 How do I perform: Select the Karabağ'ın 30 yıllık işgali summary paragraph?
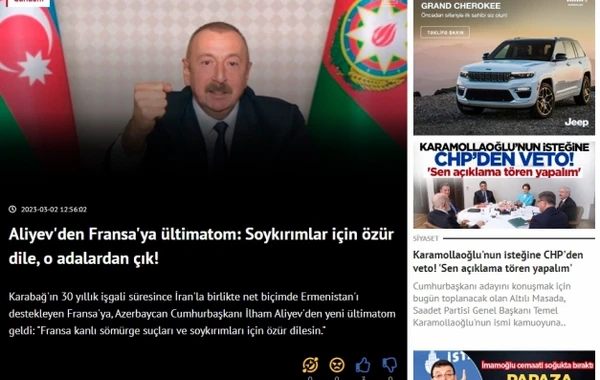202,314
